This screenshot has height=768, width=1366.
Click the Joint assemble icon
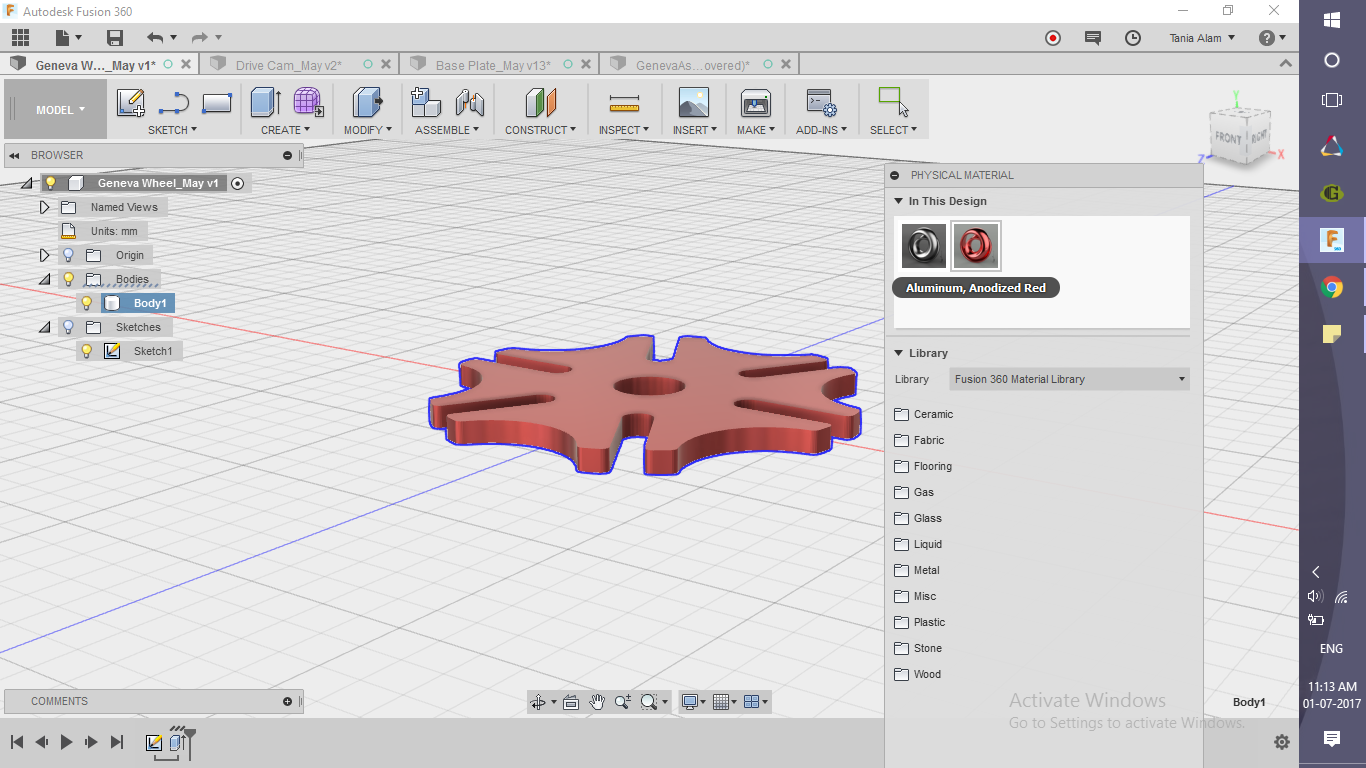pos(469,102)
